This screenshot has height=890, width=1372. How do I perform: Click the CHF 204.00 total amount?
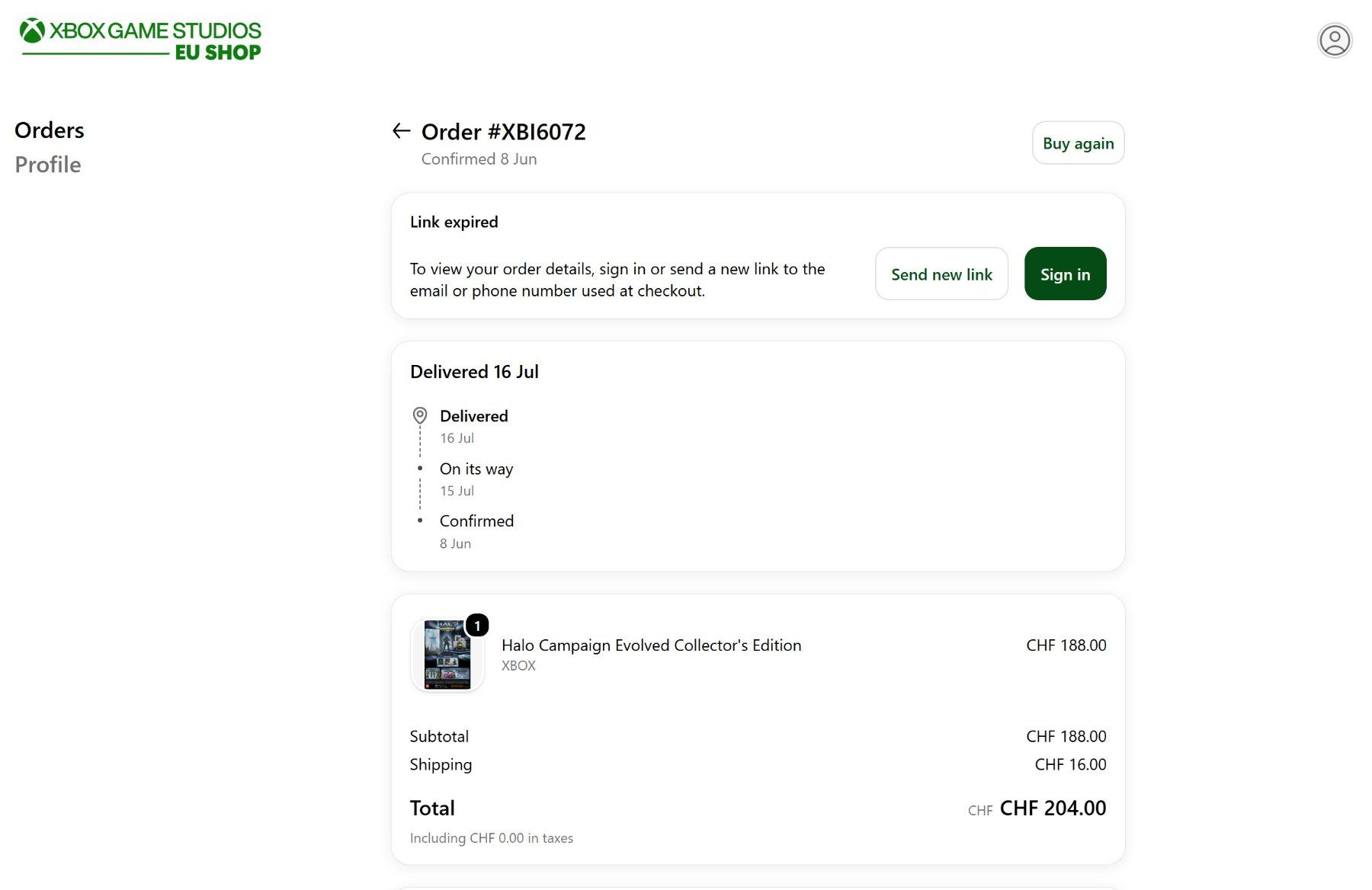(x=1053, y=808)
